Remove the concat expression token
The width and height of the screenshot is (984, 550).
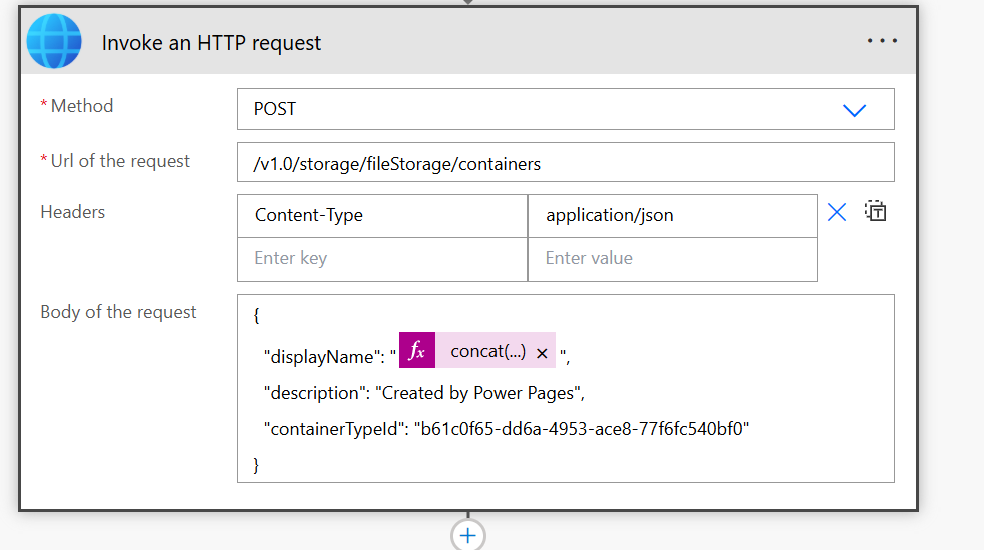(x=542, y=353)
